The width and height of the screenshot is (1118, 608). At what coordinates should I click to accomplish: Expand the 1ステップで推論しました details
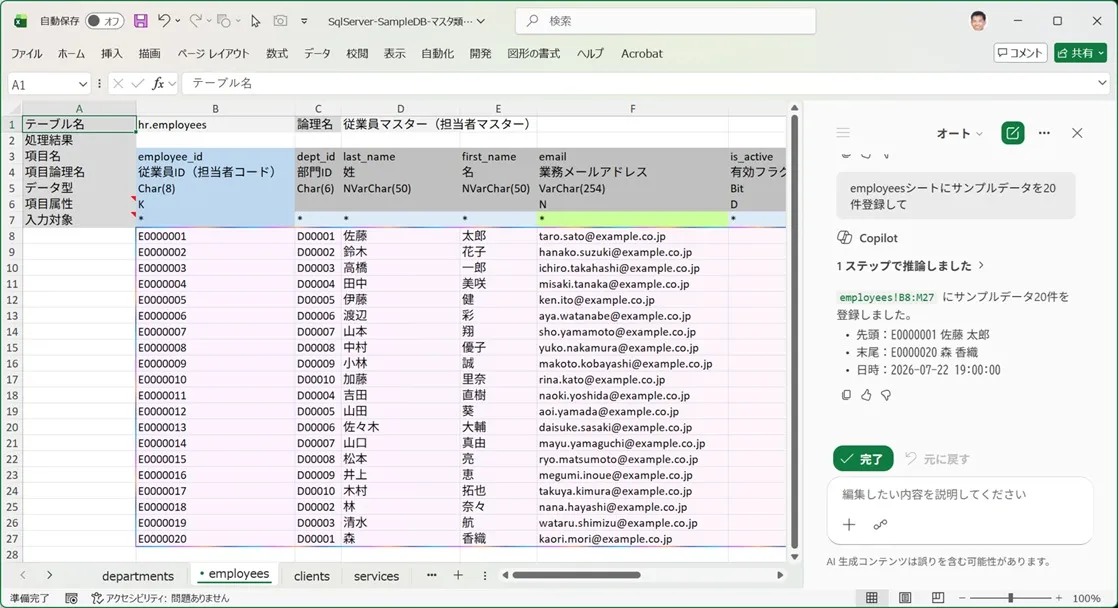[911, 266]
